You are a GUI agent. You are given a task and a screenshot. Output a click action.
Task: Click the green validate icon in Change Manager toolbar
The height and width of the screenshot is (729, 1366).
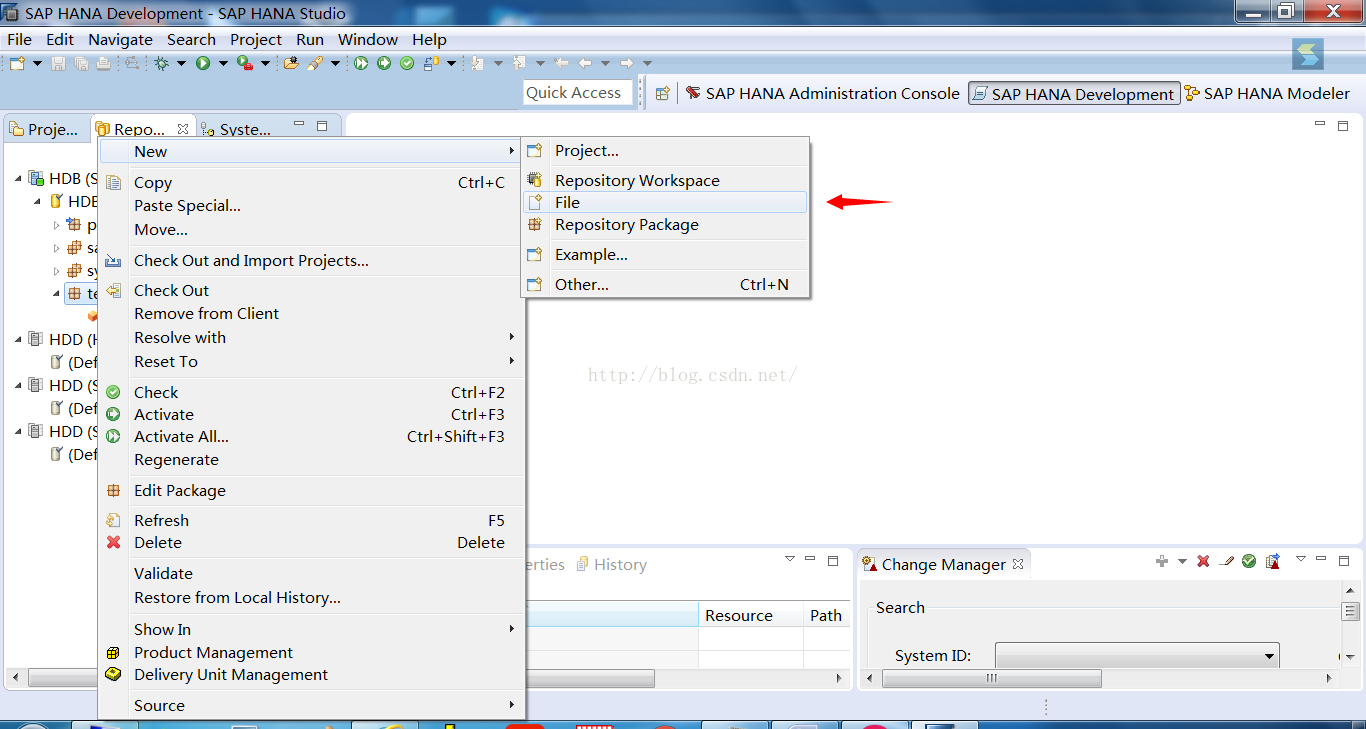click(x=1248, y=561)
